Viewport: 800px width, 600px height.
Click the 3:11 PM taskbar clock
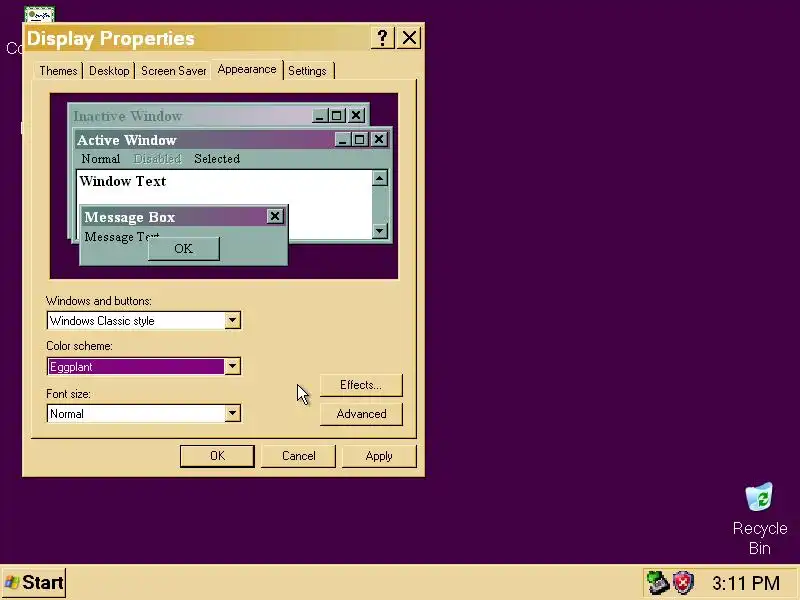click(746, 583)
